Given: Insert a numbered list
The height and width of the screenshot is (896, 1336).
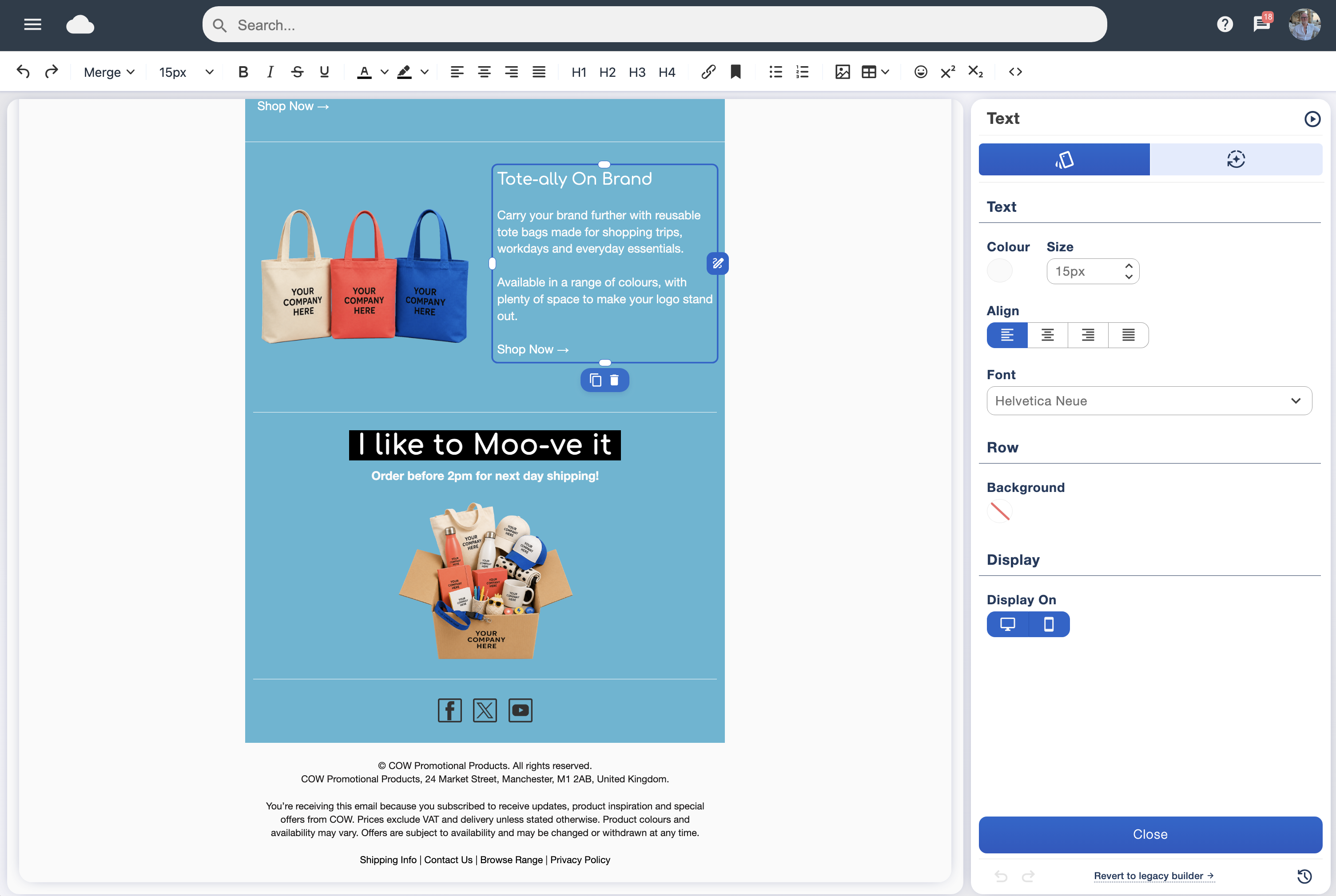Looking at the screenshot, I should [x=803, y=72].
